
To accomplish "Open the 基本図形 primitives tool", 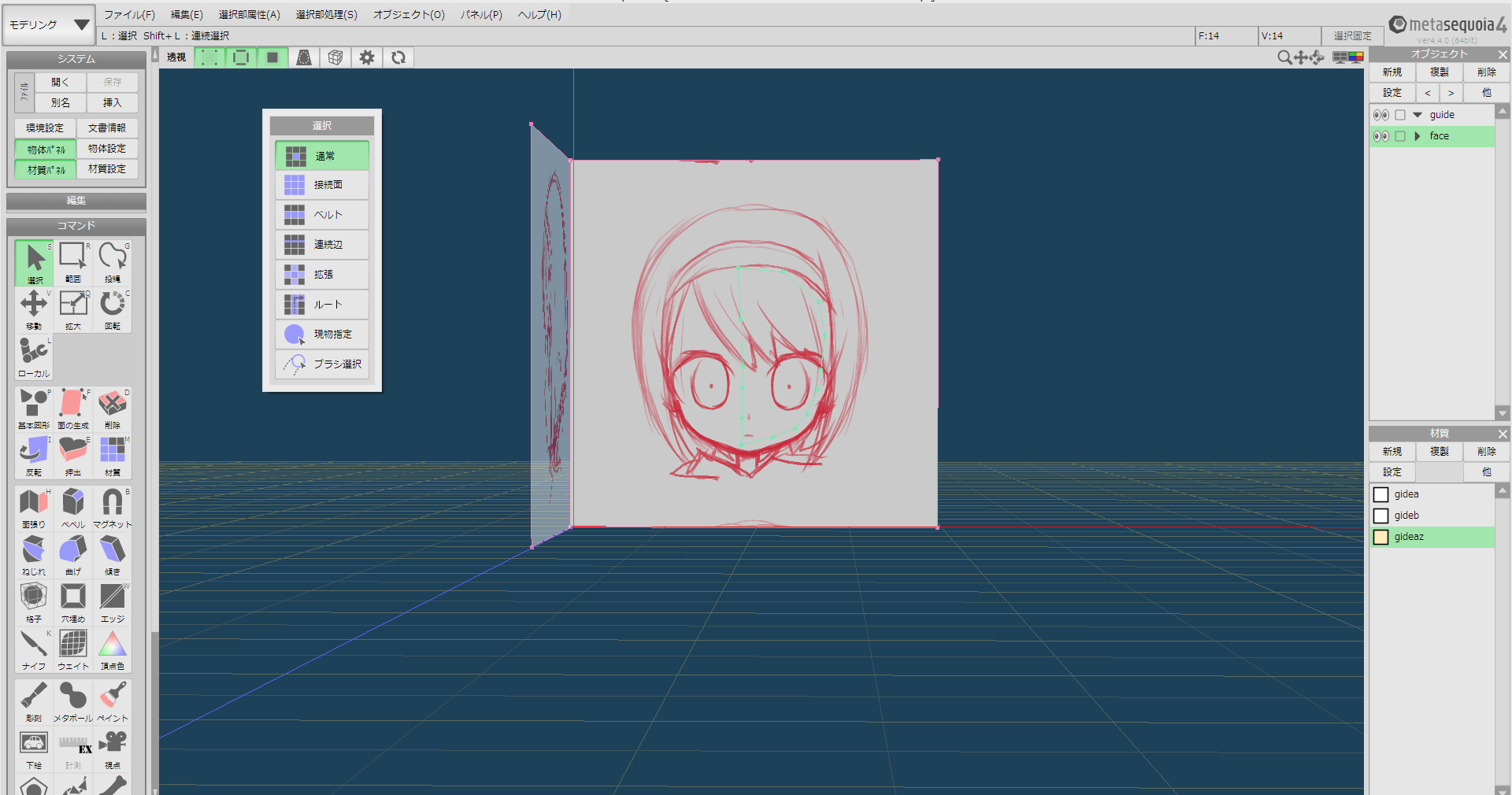I will click(x=34, y=409).
